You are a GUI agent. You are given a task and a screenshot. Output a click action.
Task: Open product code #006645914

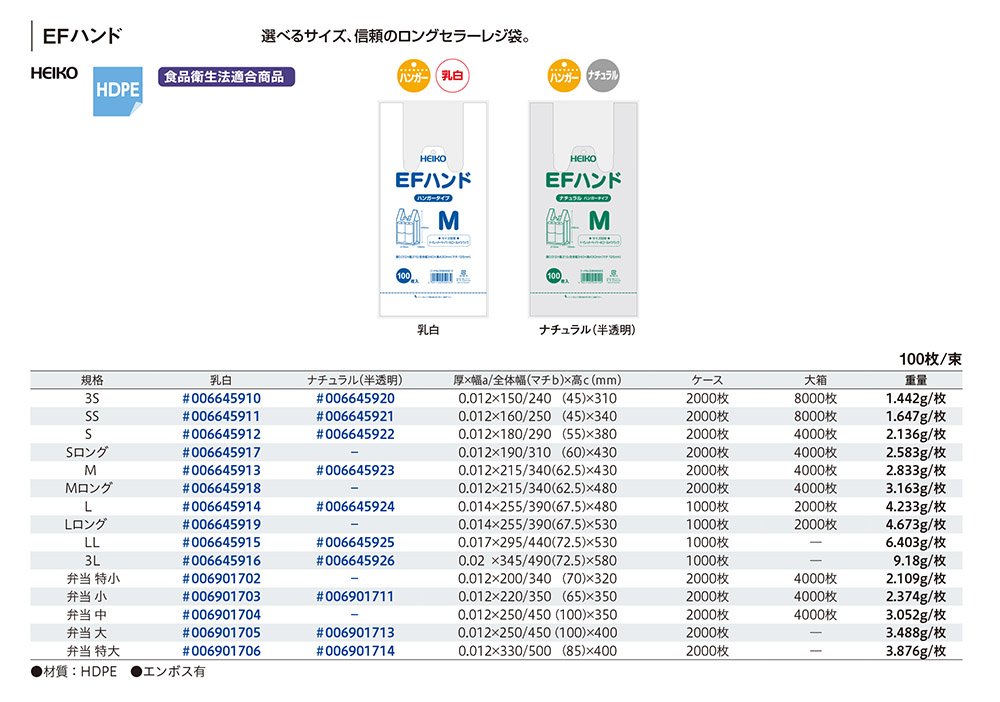click(221, 507)
